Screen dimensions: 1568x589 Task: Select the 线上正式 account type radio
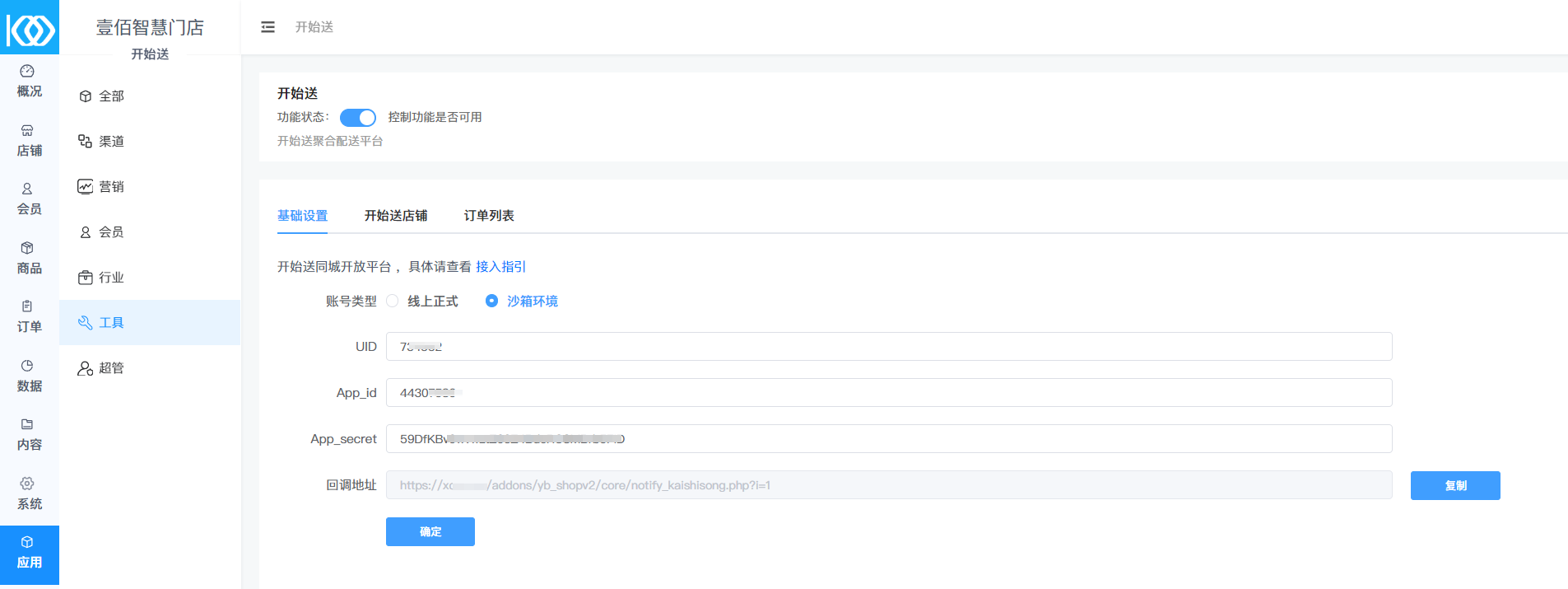(393, 302)
